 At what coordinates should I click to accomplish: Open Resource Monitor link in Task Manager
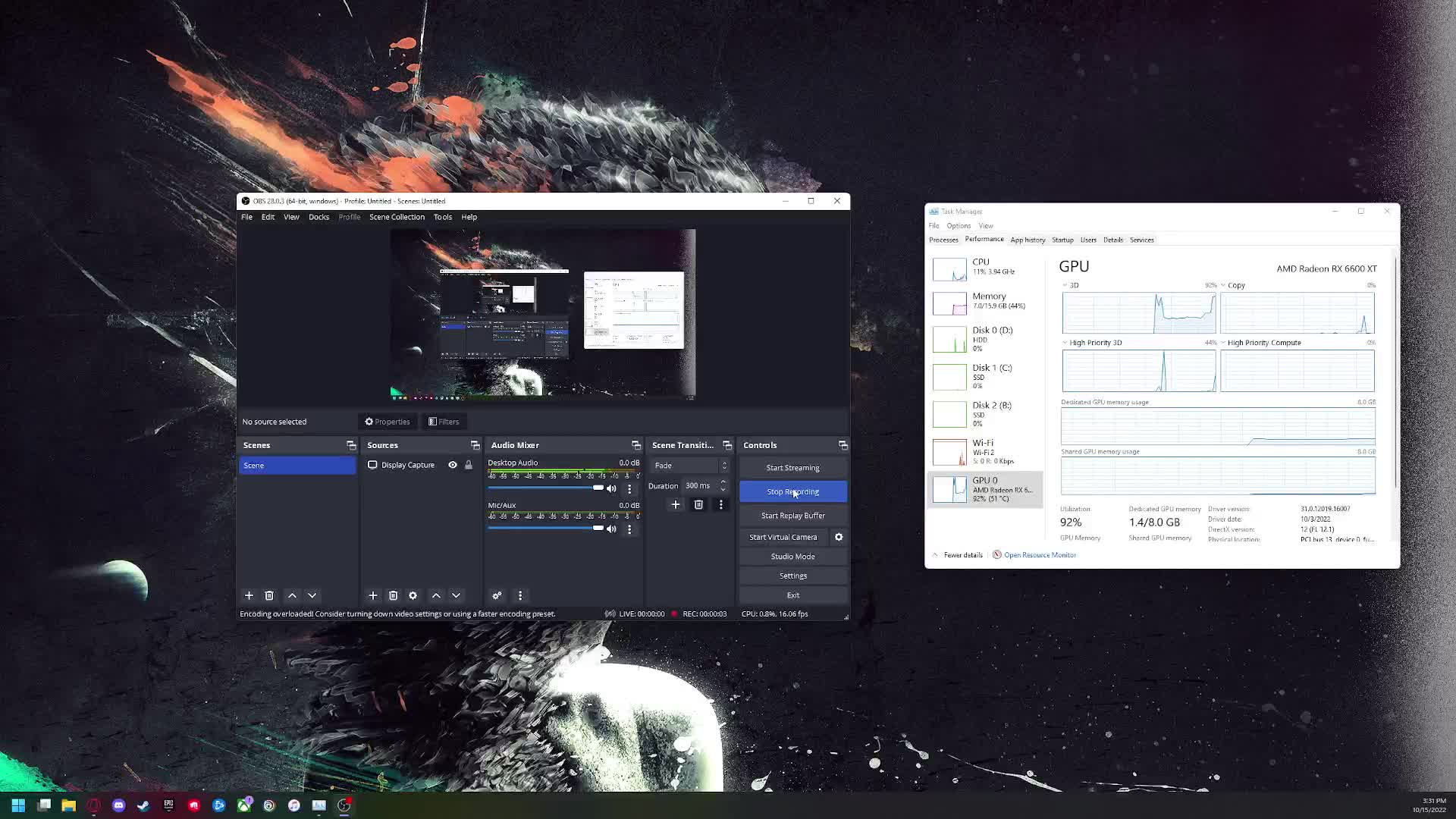point(1039,554)
